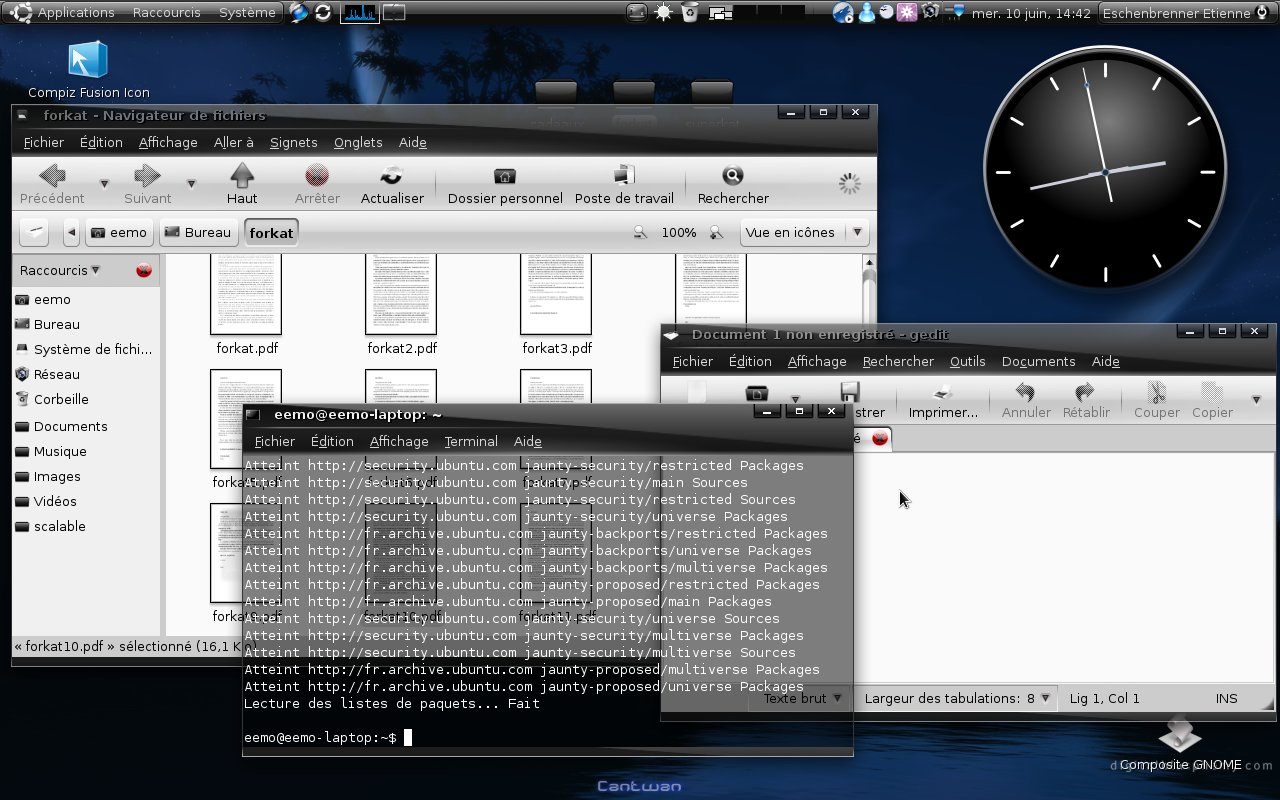Open Aller à menu in file browser

[x=234, y=142]
